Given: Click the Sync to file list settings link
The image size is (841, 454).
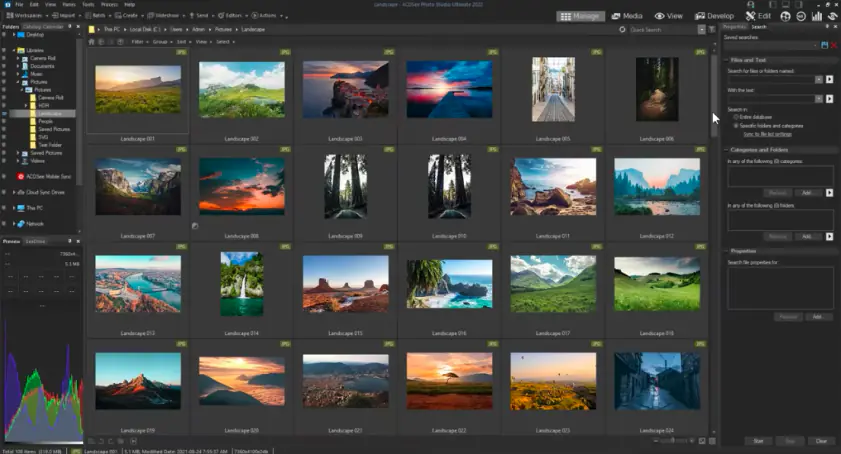Looking at the screenshot, I should [767, 134].
